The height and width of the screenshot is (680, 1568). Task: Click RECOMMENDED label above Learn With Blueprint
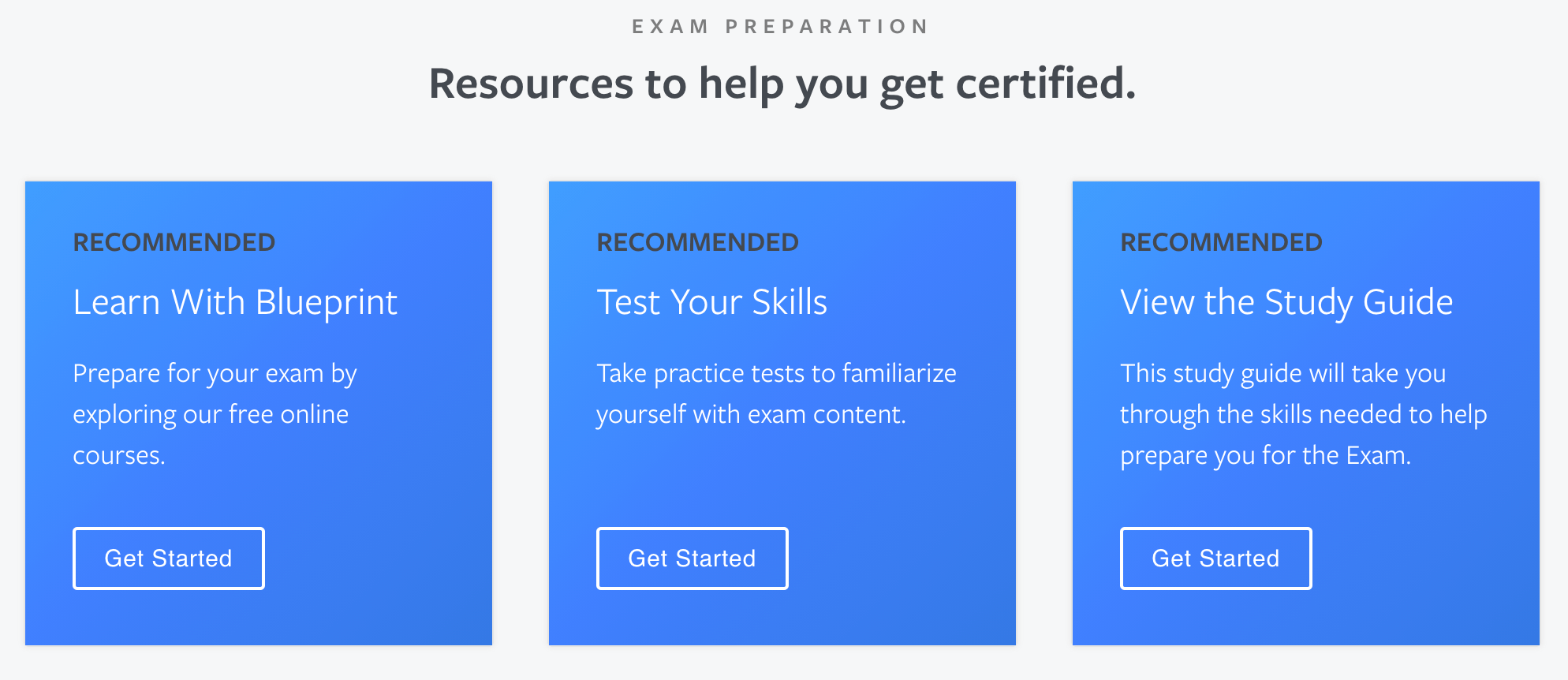point(174,242)
